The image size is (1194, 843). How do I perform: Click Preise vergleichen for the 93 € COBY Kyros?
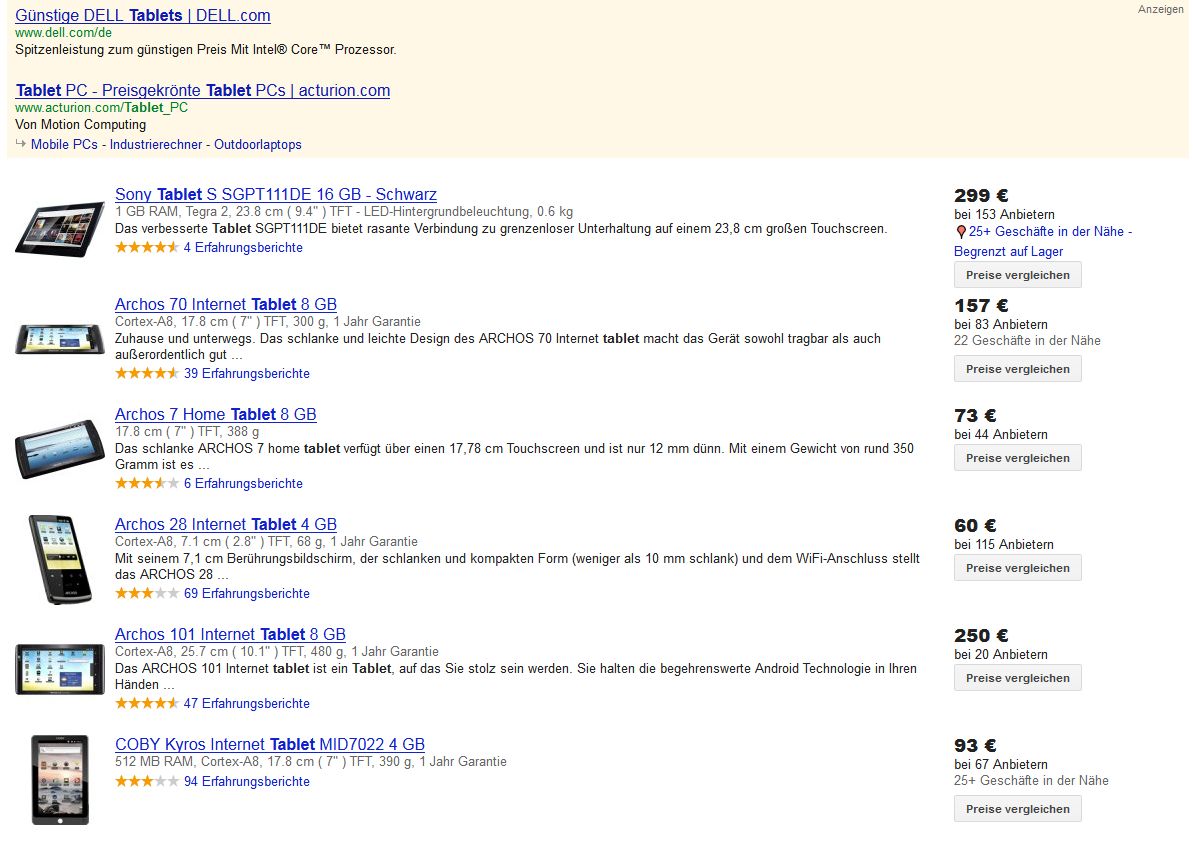click(1017, 809)
